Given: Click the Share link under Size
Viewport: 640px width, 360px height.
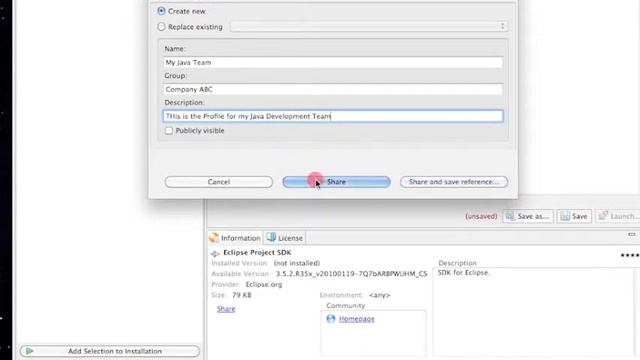Looking at the screenshot, I should (226, 309).
